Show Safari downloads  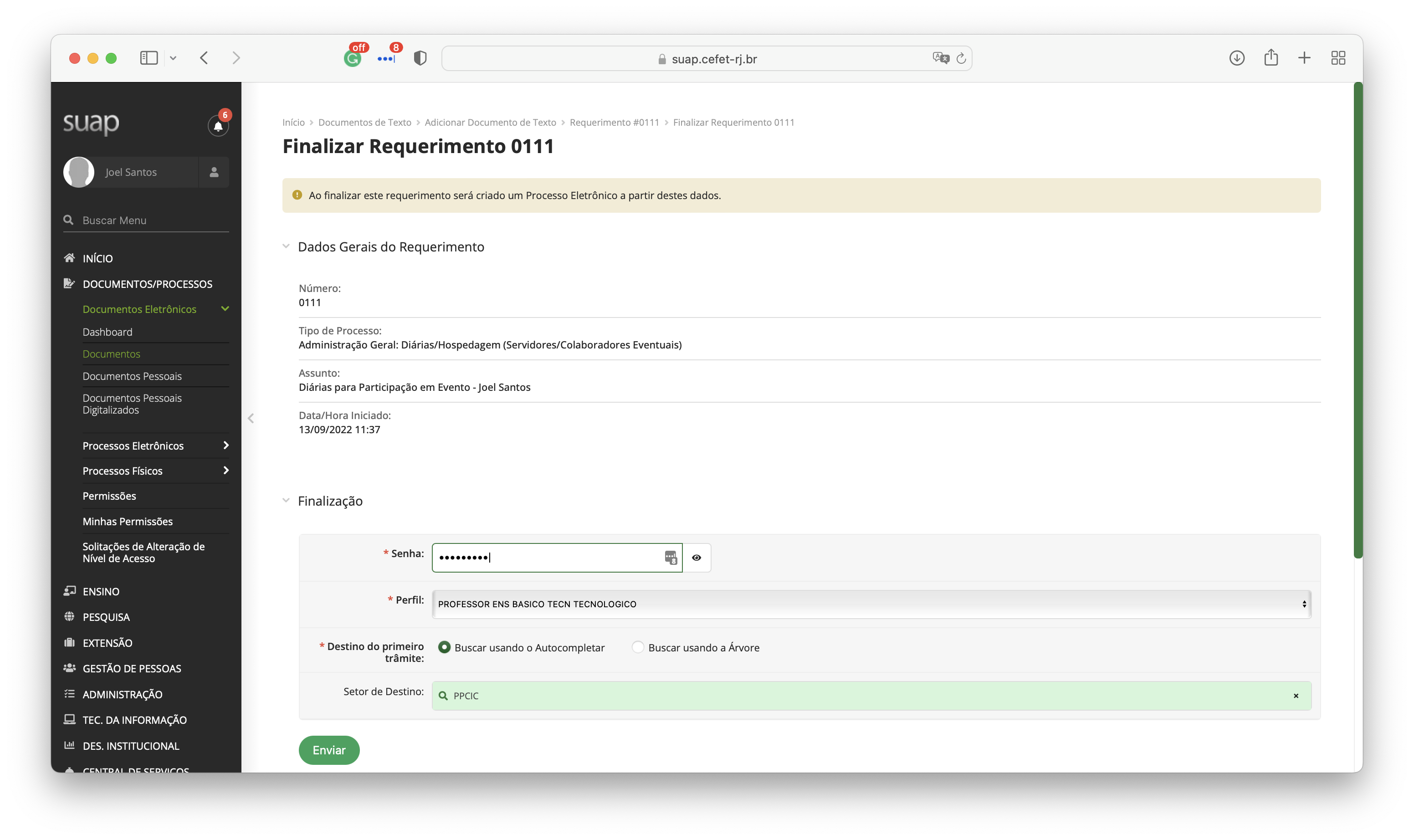point(1236,58)
